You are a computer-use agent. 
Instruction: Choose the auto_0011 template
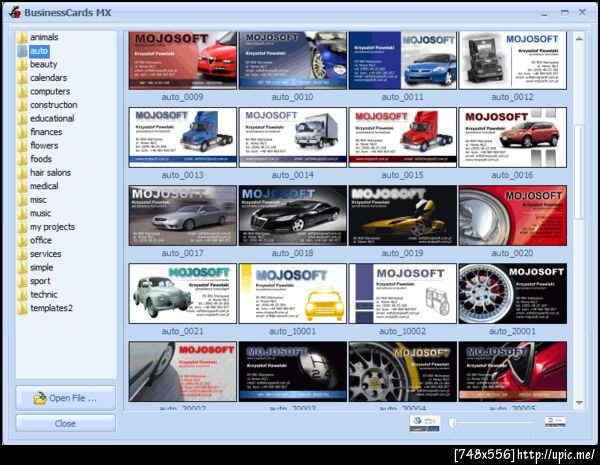click(x=403, y=60)
